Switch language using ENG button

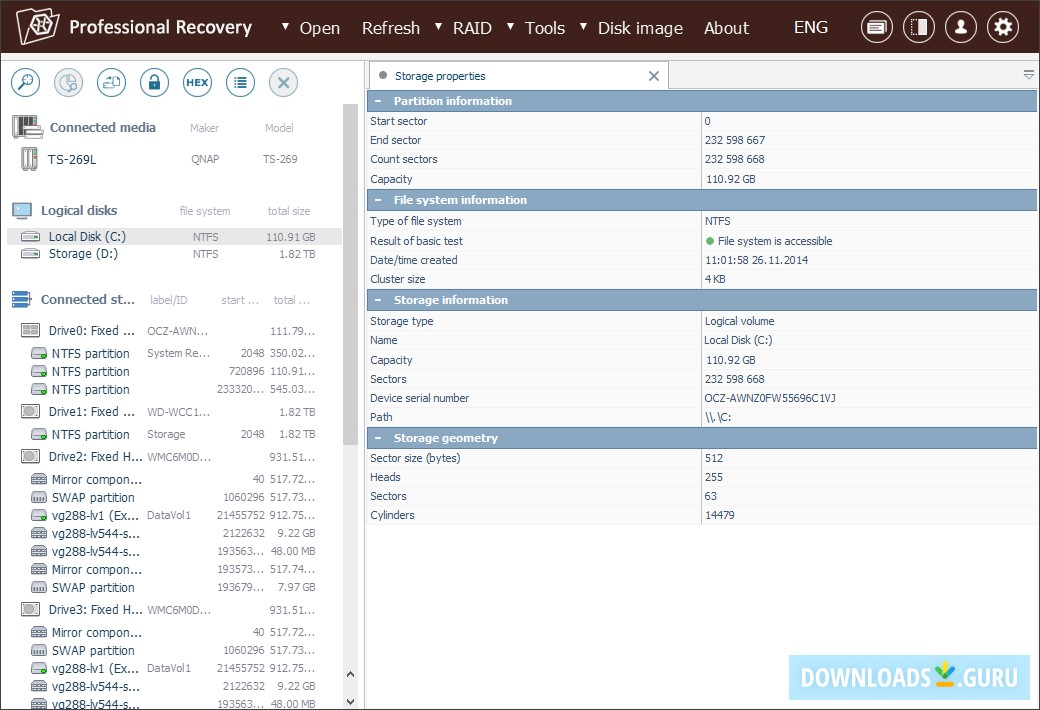pyautogui.click(x=810, y=27)
